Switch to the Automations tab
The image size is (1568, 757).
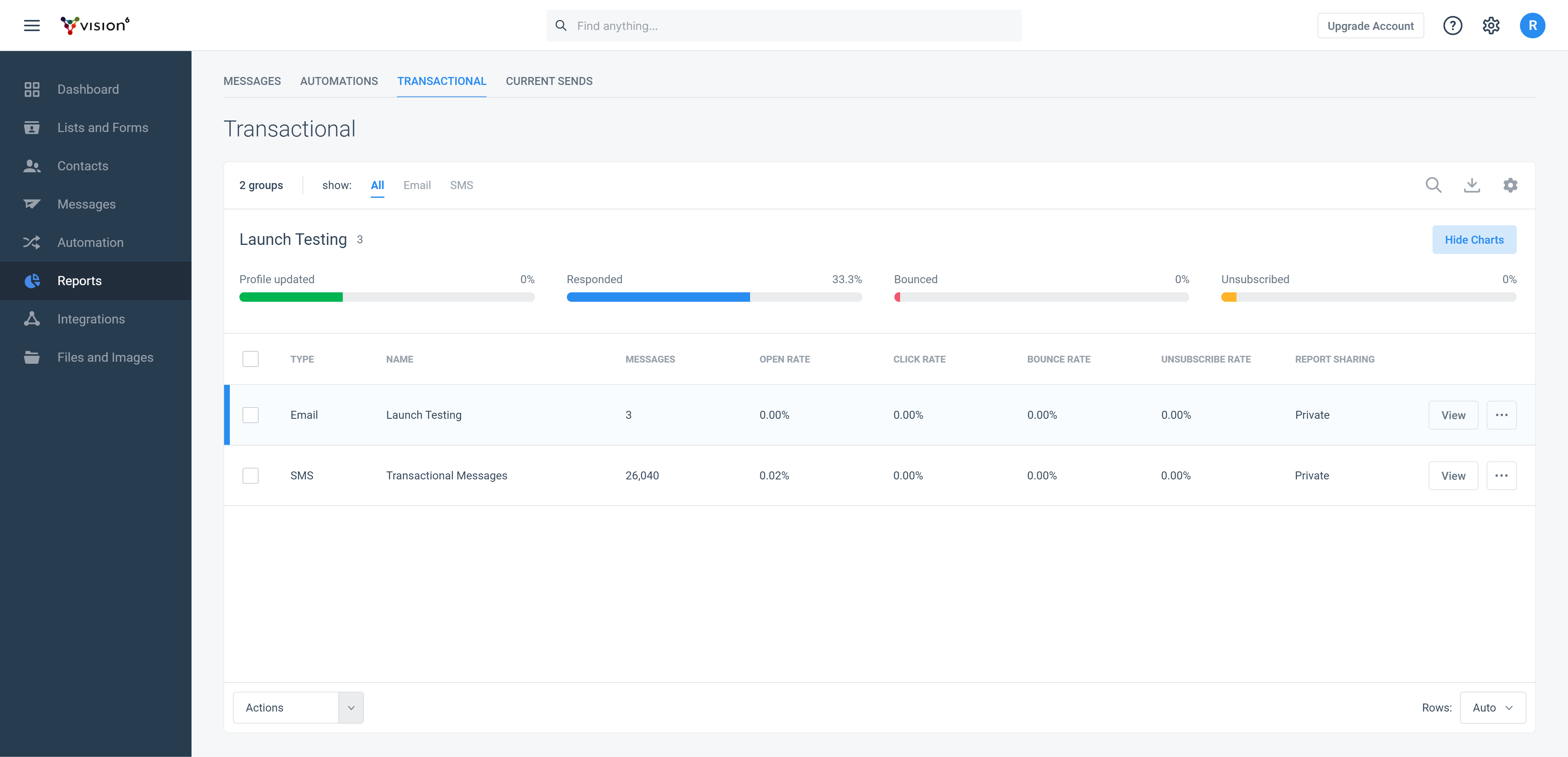[339, 81]
